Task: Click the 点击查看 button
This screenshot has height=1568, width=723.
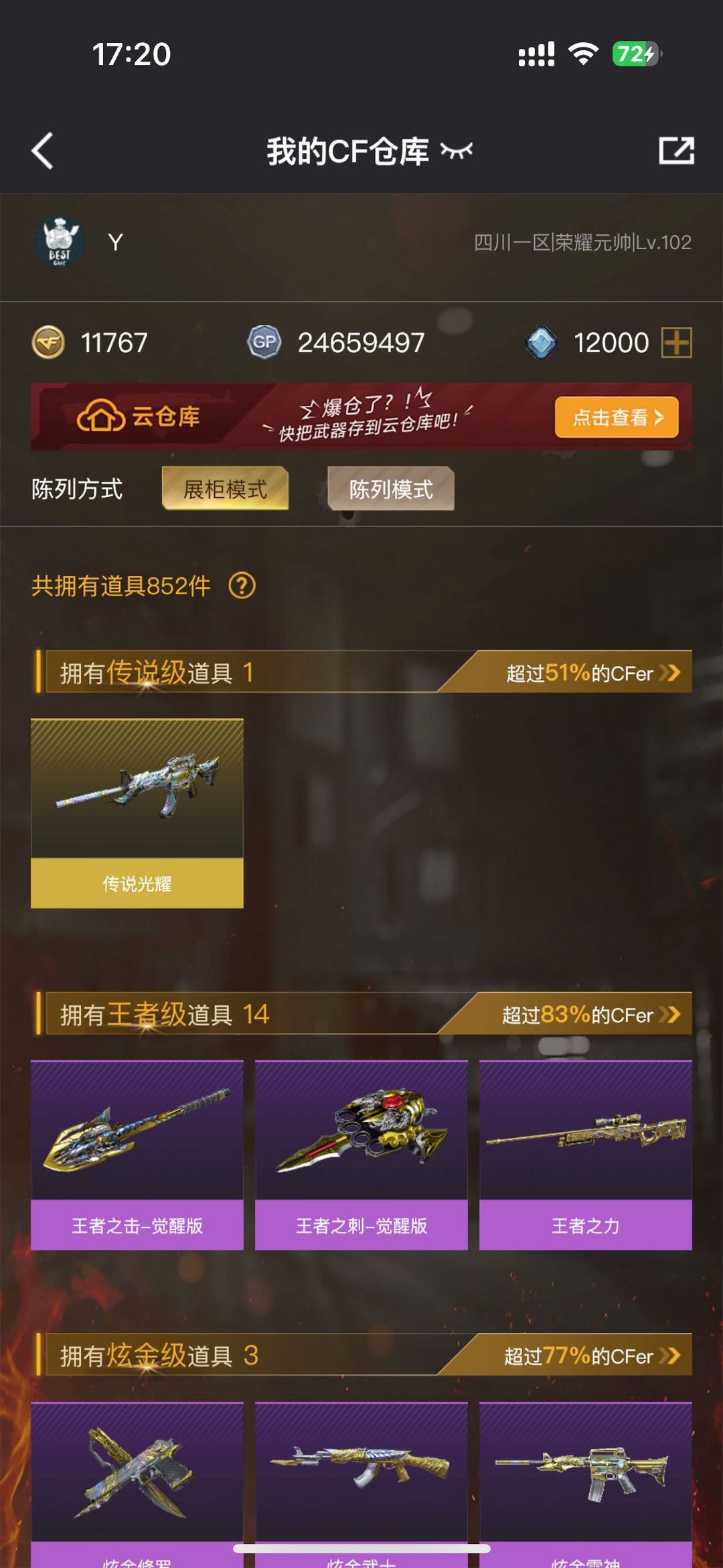Action: pos(617,417)
